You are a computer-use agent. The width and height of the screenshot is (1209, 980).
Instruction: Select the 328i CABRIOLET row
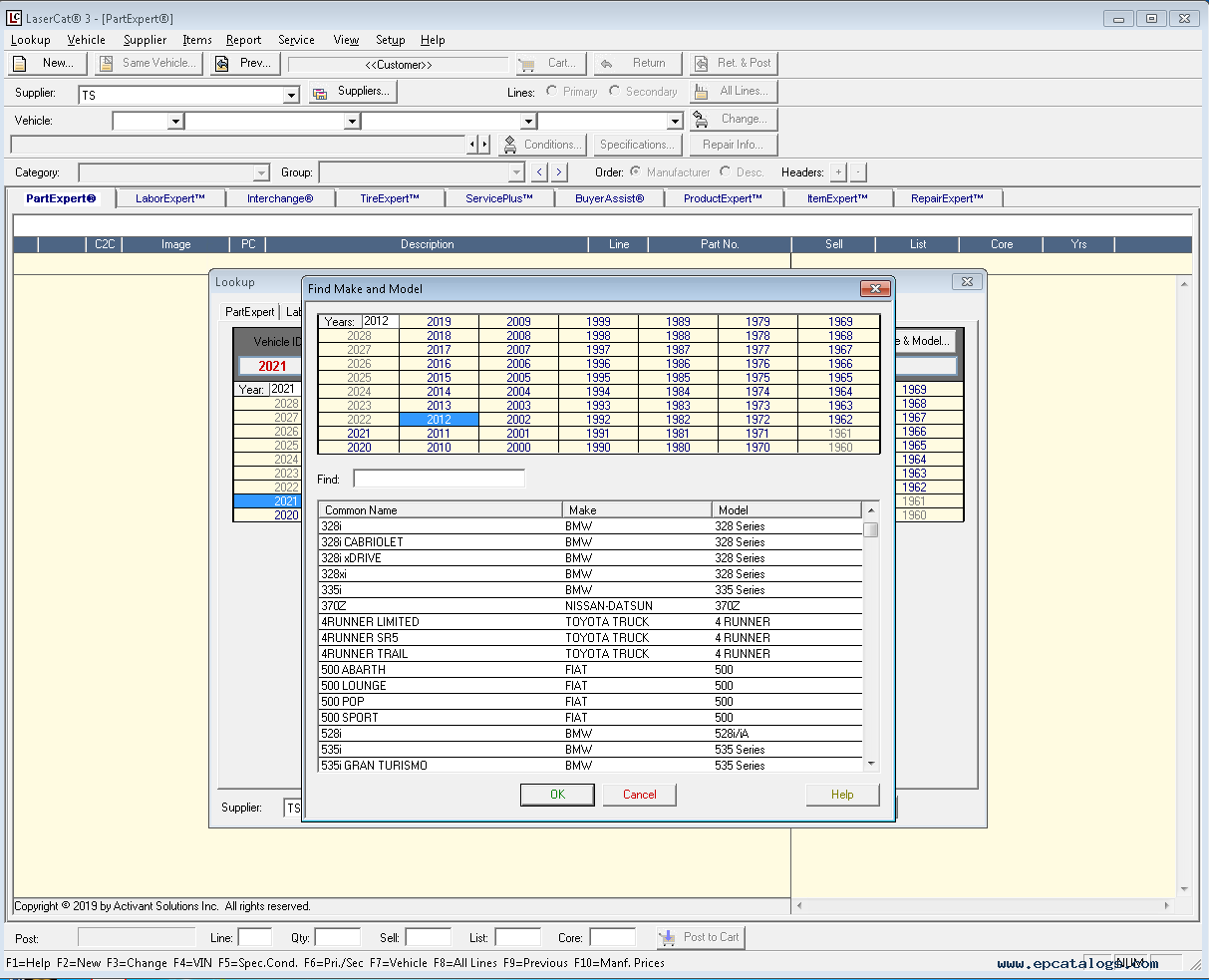tap(590, 542)
